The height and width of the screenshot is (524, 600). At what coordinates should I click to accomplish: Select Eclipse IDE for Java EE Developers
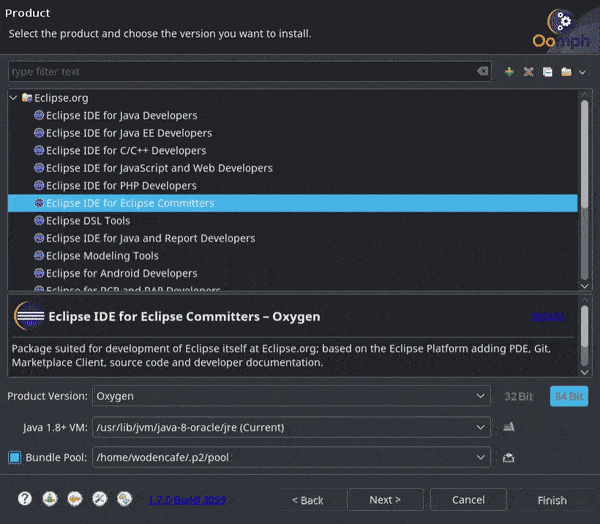(129, 133)
